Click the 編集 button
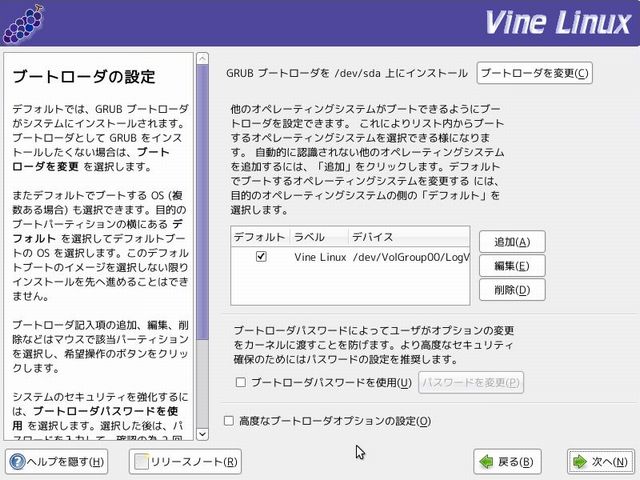 (x=512, y=266)
